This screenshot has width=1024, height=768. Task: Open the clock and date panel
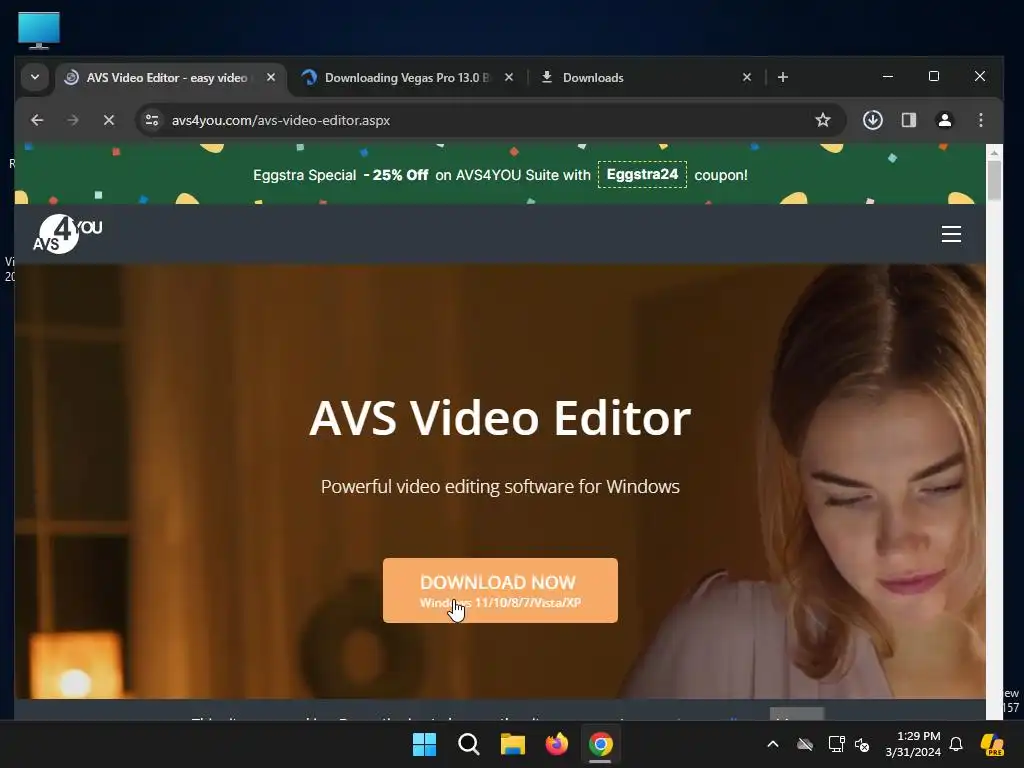pos(913,744)
